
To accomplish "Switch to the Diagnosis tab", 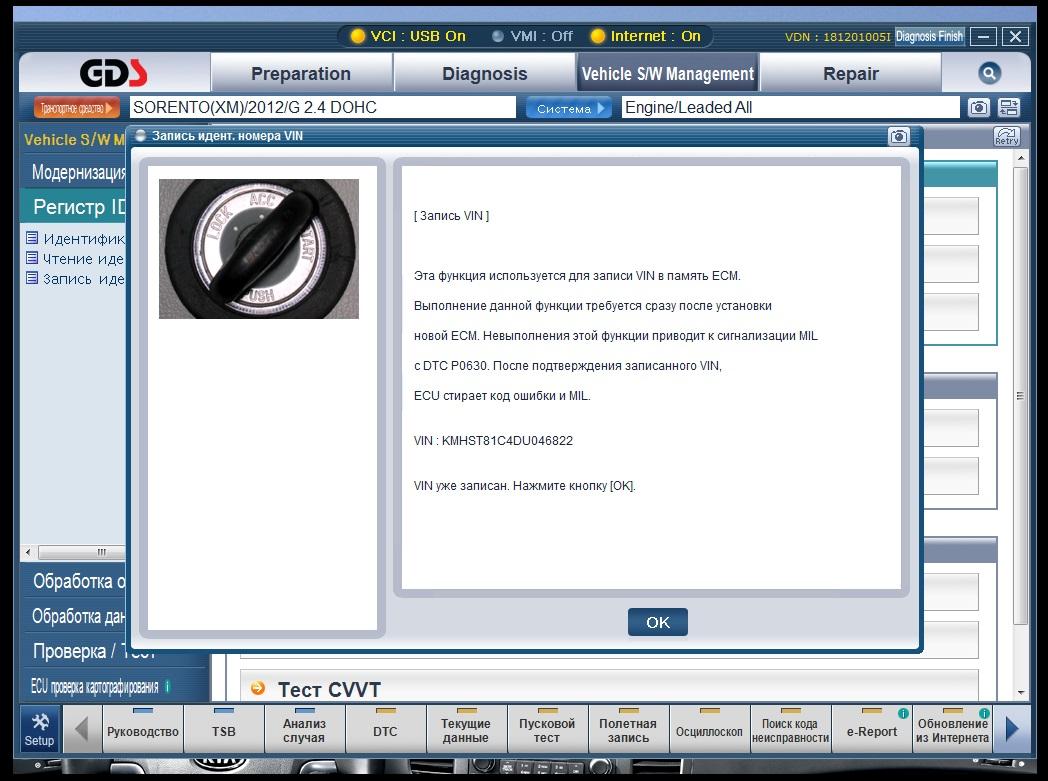I will point(484,74).
